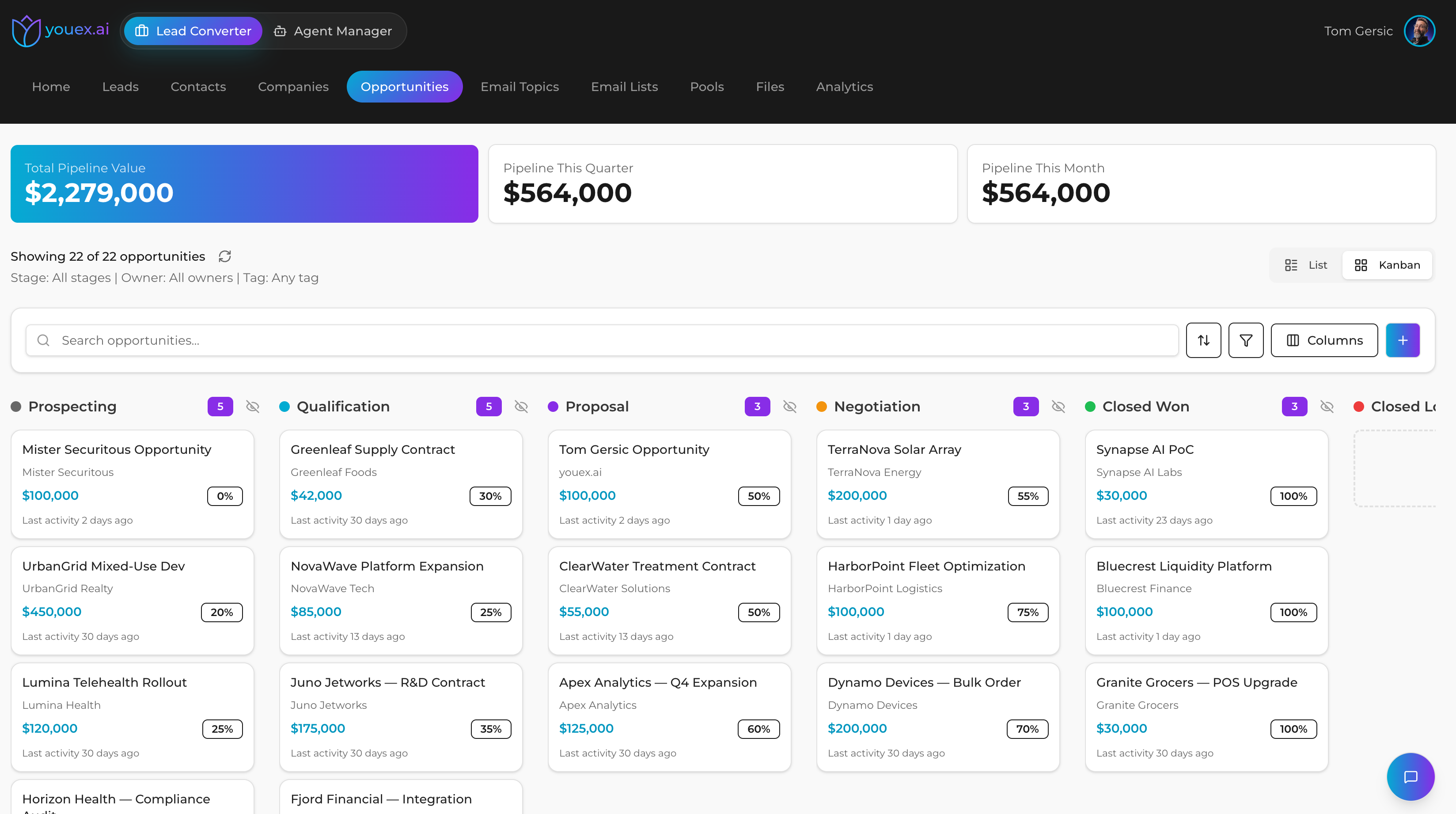The image size is (1456, 814).
Task: Open the Pipeline This Month card
Action: click(x=1202, y=184)
